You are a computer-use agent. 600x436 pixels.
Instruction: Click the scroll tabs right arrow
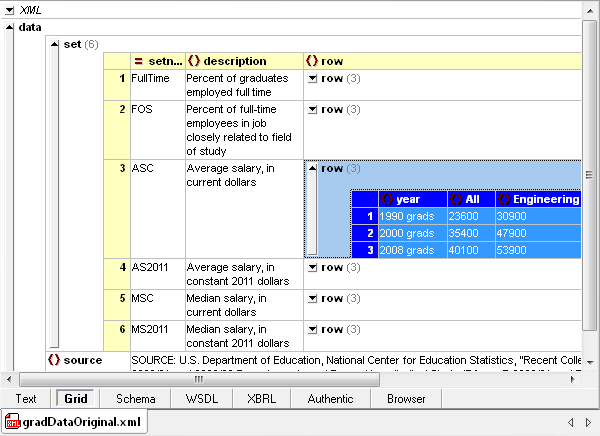tap(587, 422)
